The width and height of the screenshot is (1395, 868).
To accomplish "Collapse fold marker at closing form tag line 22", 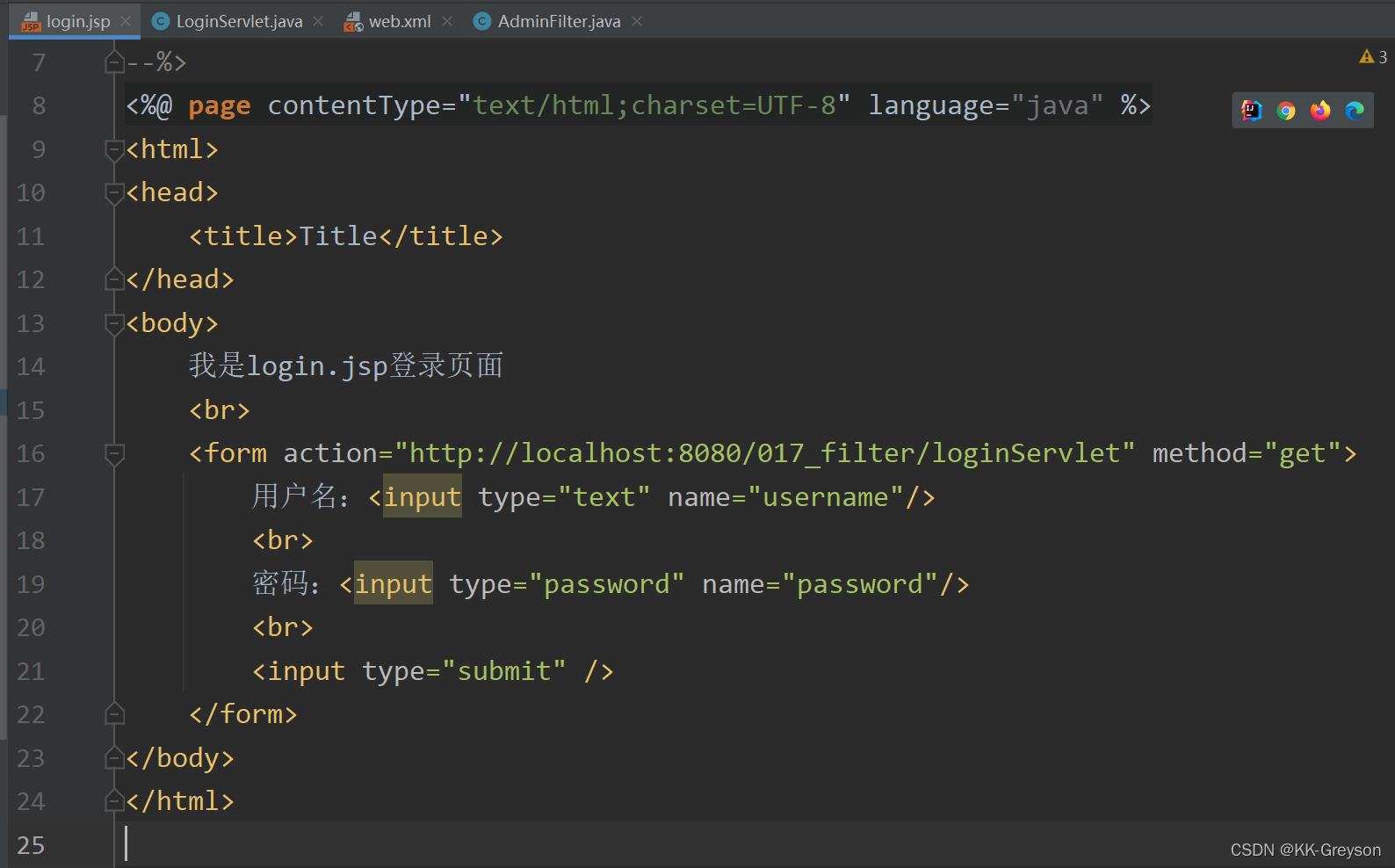I will (x=114, y=714).
